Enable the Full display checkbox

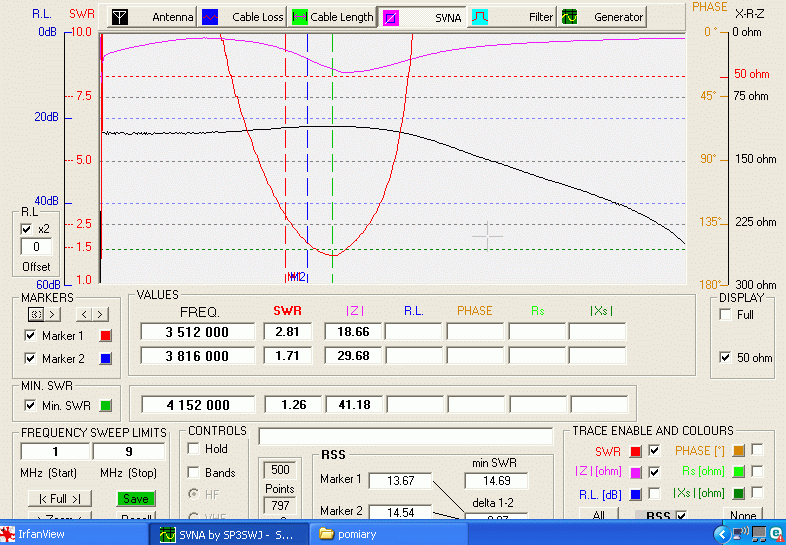coord(726,315)
